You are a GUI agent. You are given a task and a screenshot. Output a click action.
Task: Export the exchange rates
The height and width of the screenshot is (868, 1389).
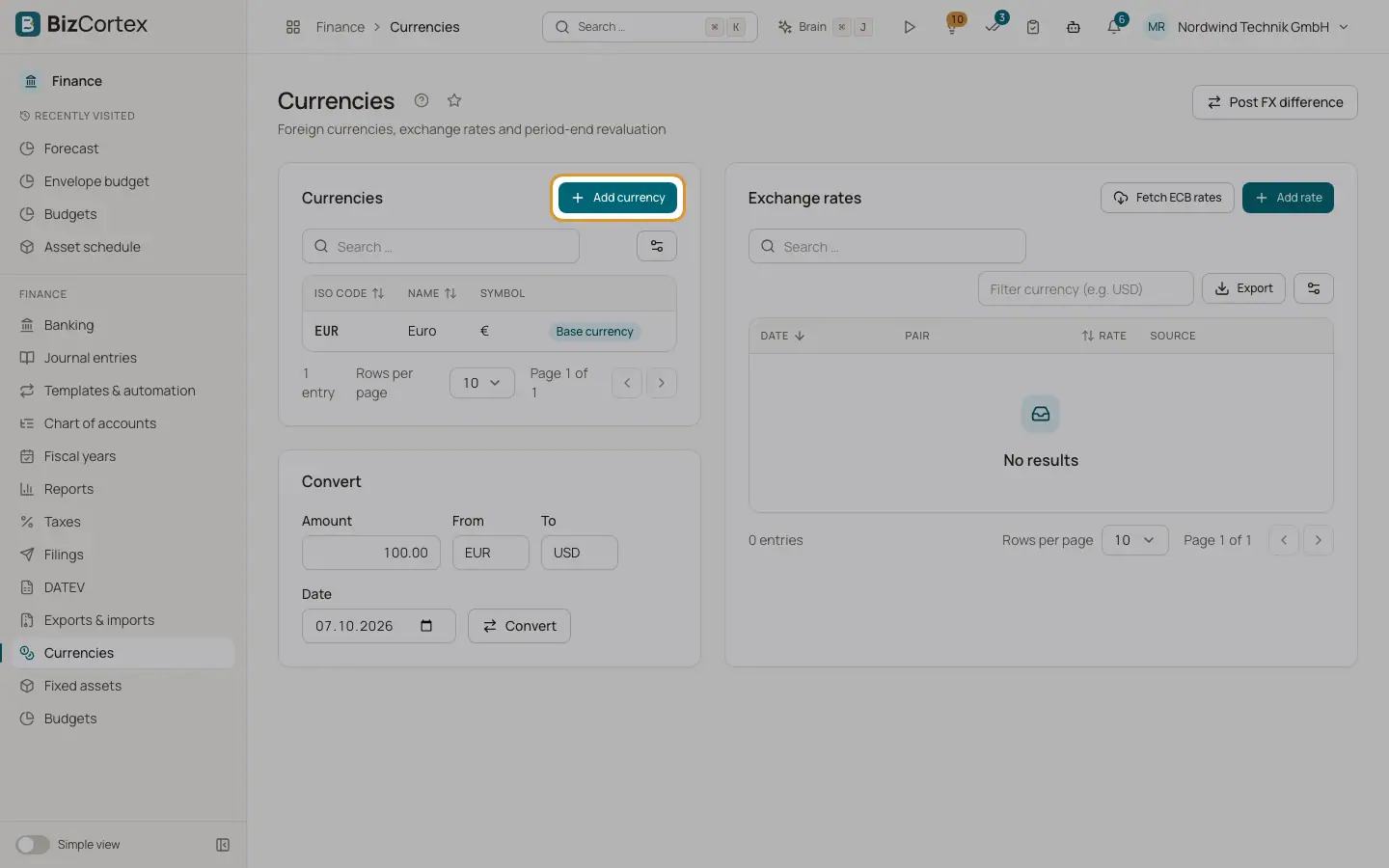pyautogui.click(x=1243, y=288)
